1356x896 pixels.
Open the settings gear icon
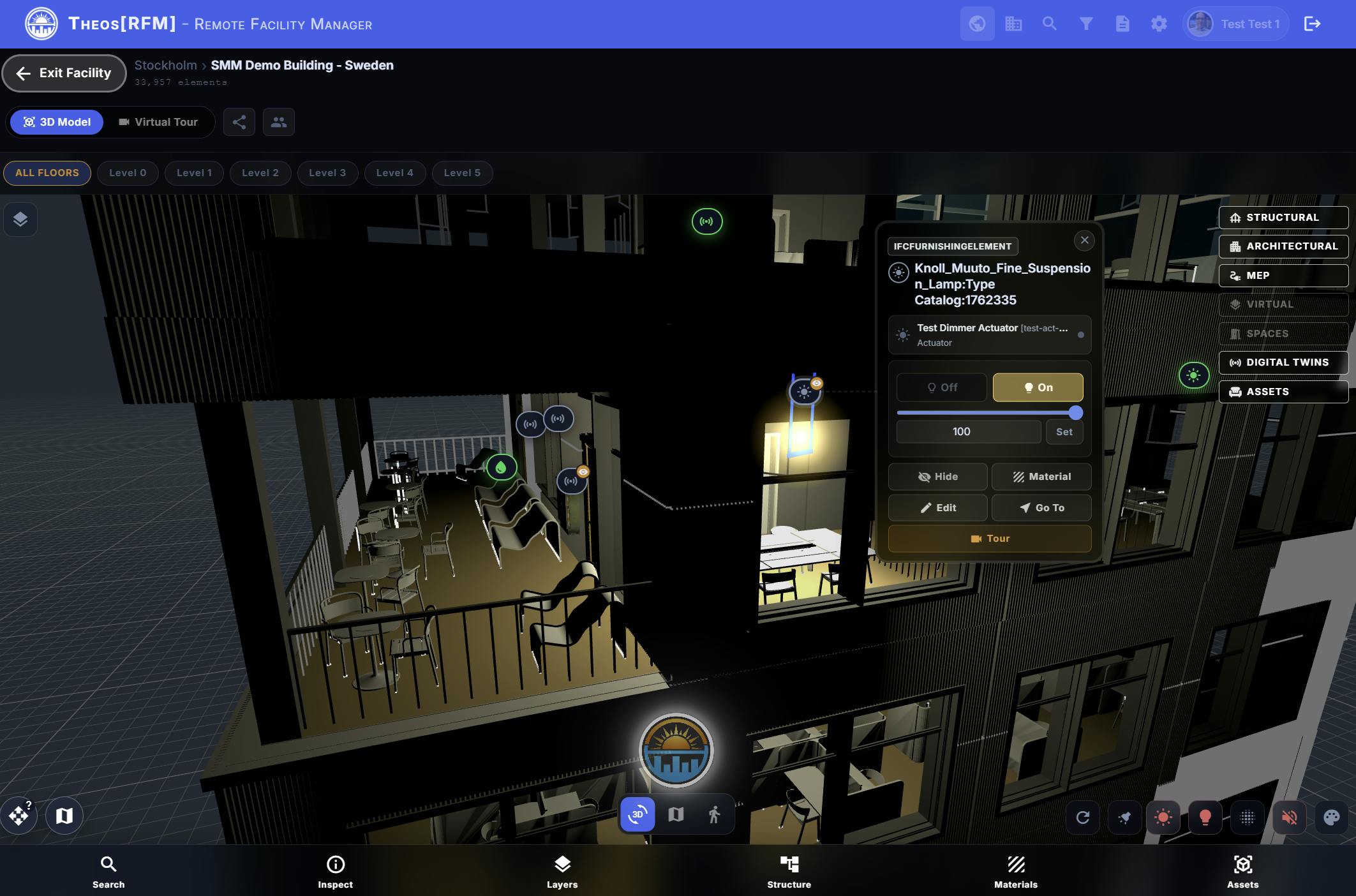[1159, 24]
